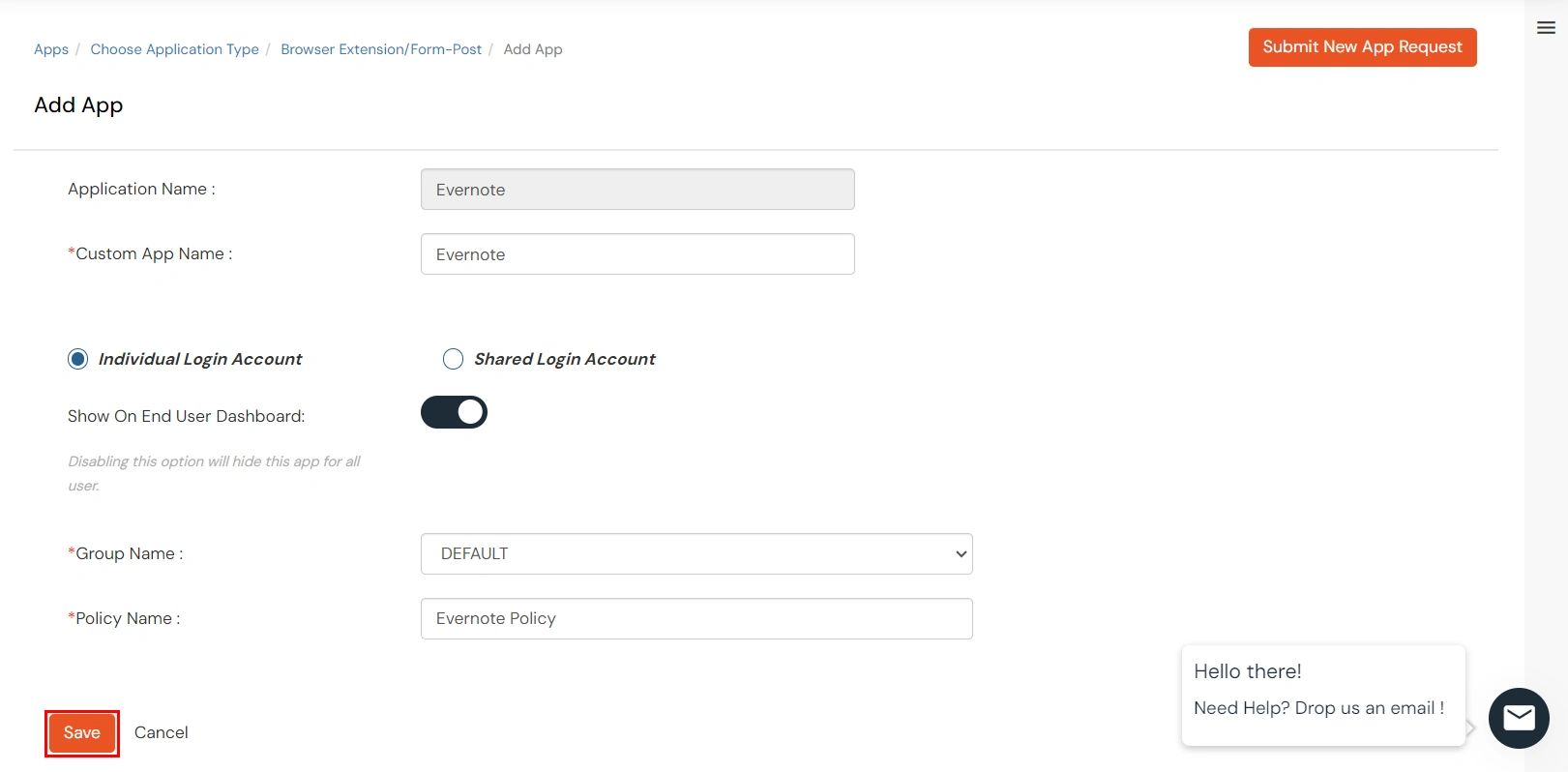Save the Evernote app configuration
The image size is (1568, 772).
coord(81,732)
